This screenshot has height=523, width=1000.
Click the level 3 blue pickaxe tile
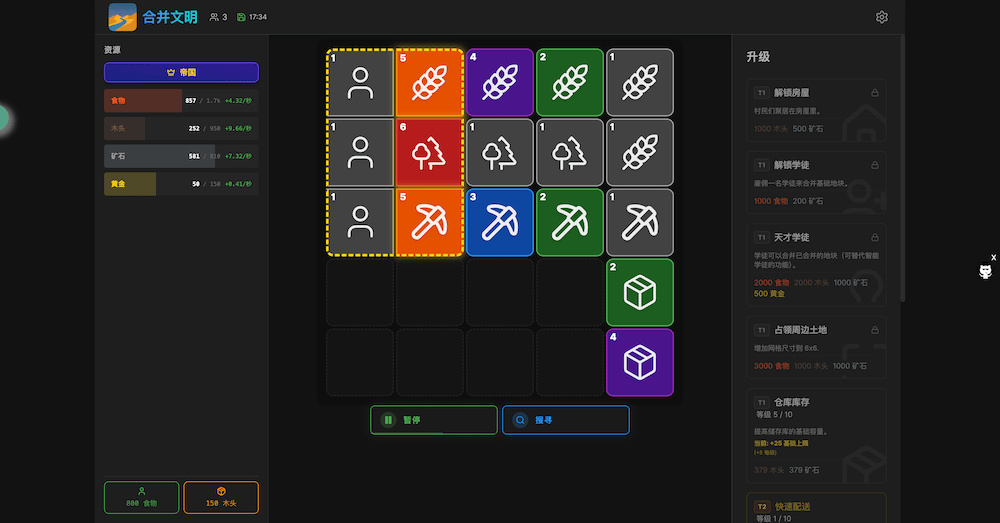500,223
